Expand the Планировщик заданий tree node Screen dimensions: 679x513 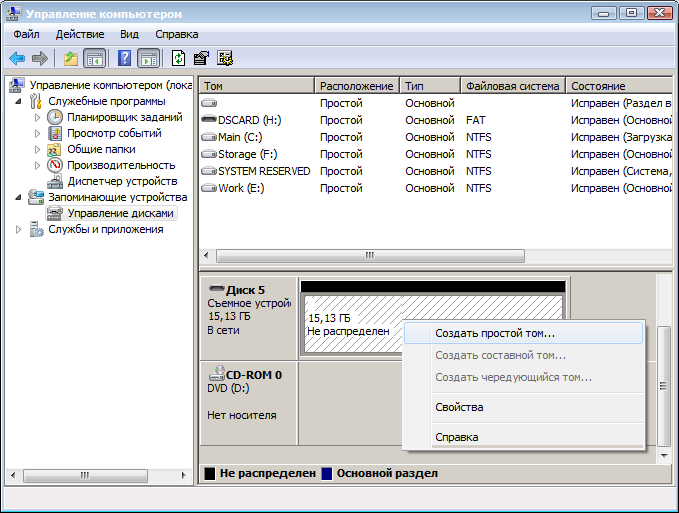pyautogui.click(x=39, y=117)
